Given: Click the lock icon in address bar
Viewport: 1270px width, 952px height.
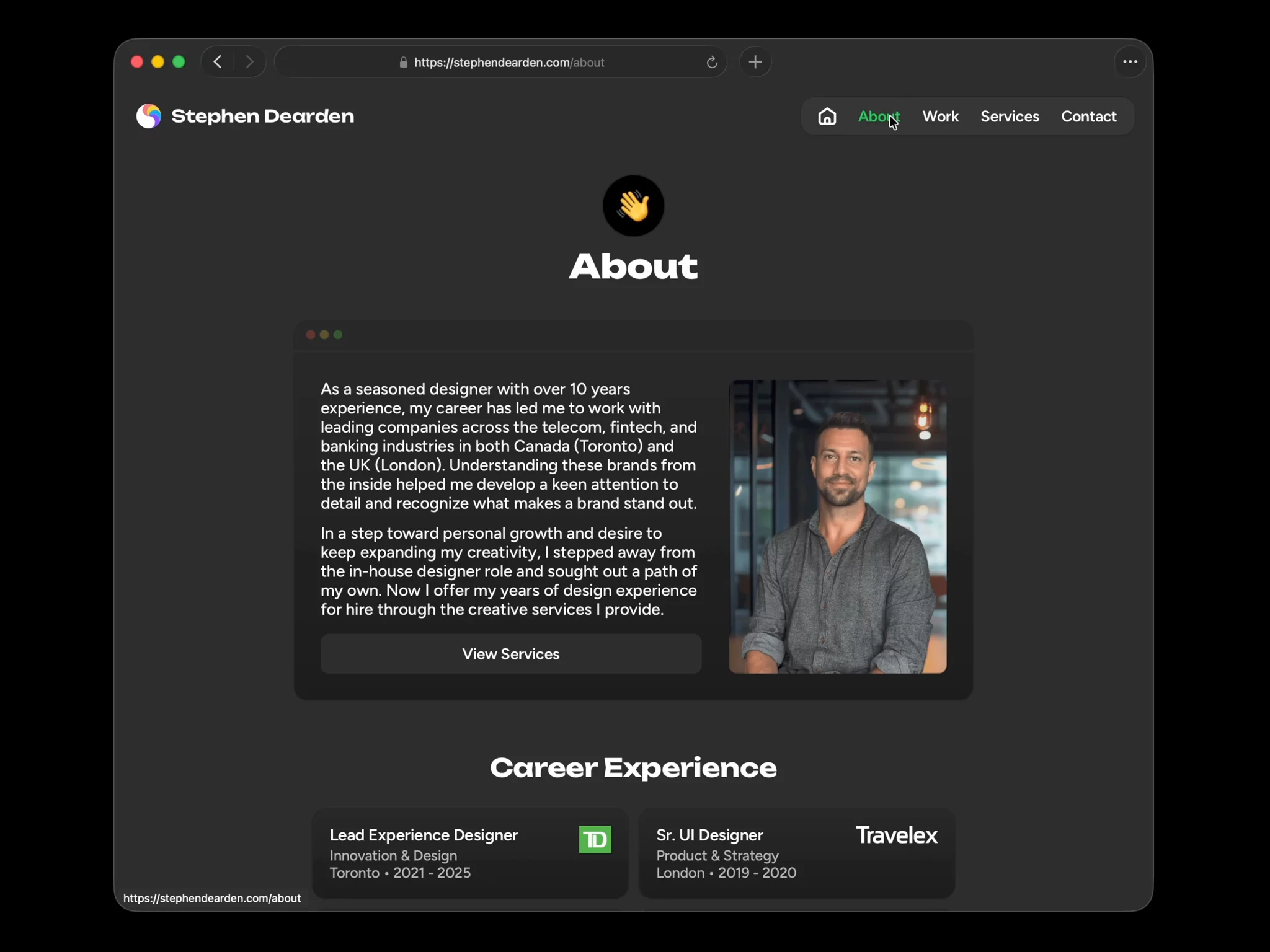Looking at the screenshot, I should click(403, 62).
